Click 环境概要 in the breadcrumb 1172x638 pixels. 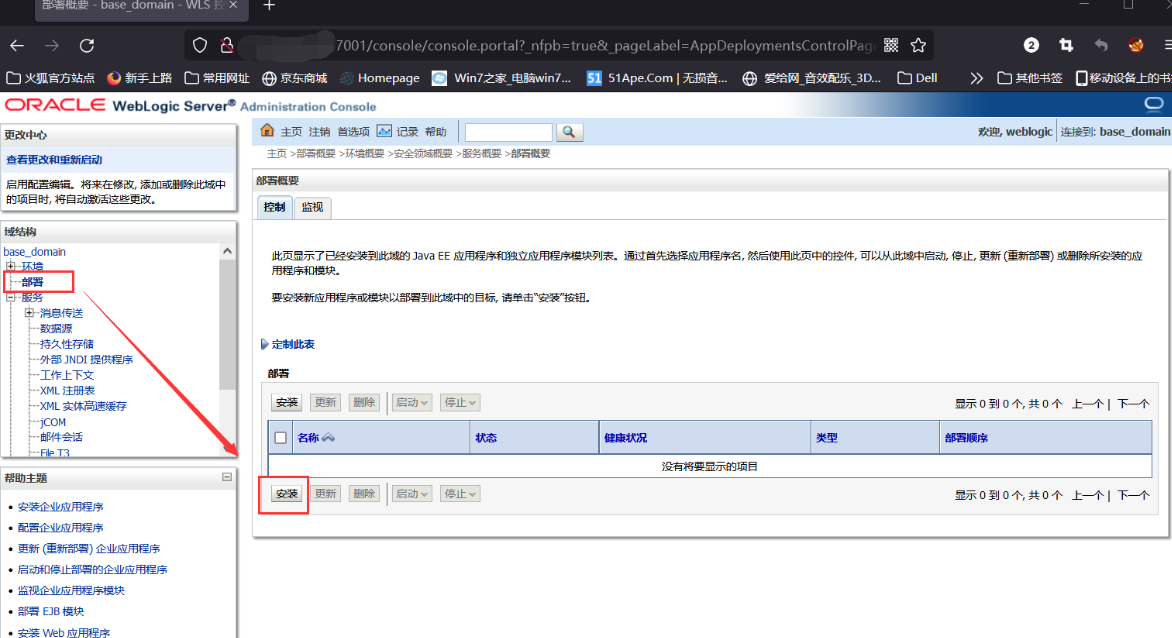tap(365, 153)
